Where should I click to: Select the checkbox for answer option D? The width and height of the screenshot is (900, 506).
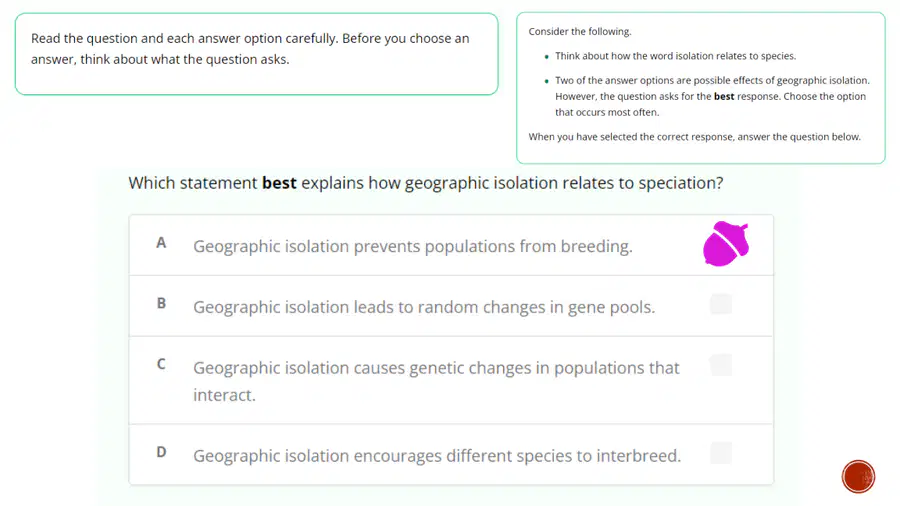[721, 453]
